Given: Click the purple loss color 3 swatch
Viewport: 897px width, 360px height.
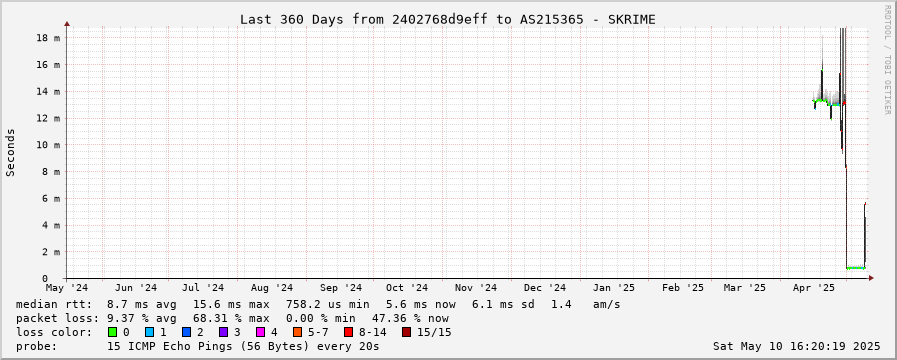Looking at the screenshot, I should pos(223,332).
